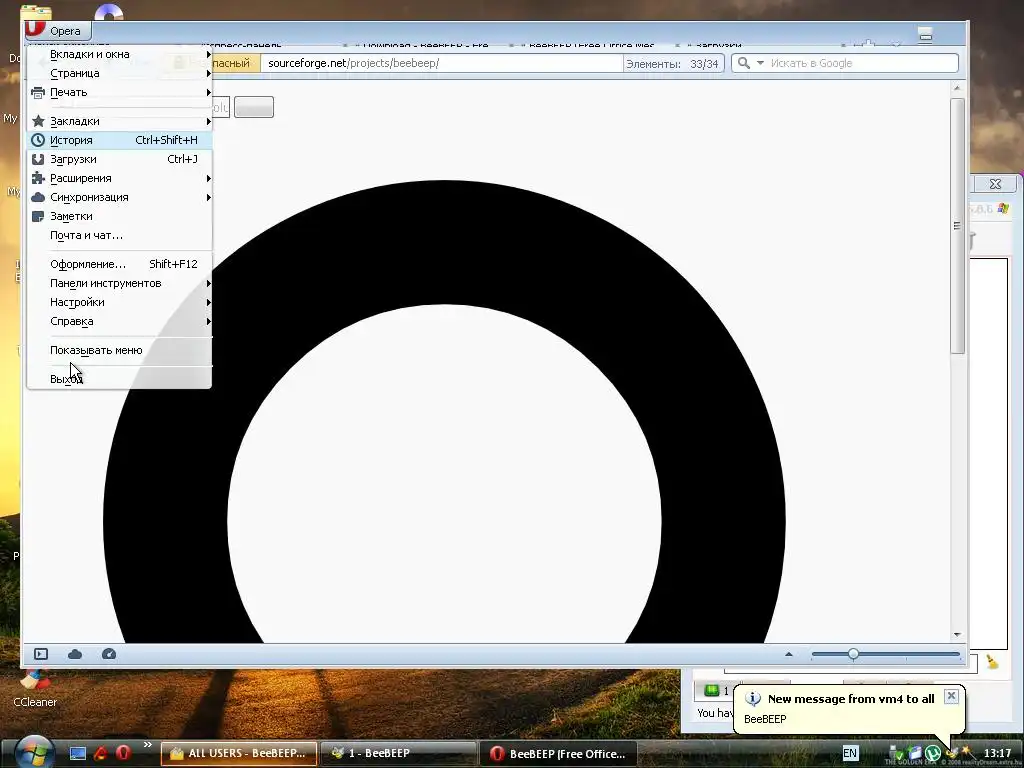Screen dimensions: 1024x768
Task: Click the star icon beside Закладки
Action: [x=38, y=121]
